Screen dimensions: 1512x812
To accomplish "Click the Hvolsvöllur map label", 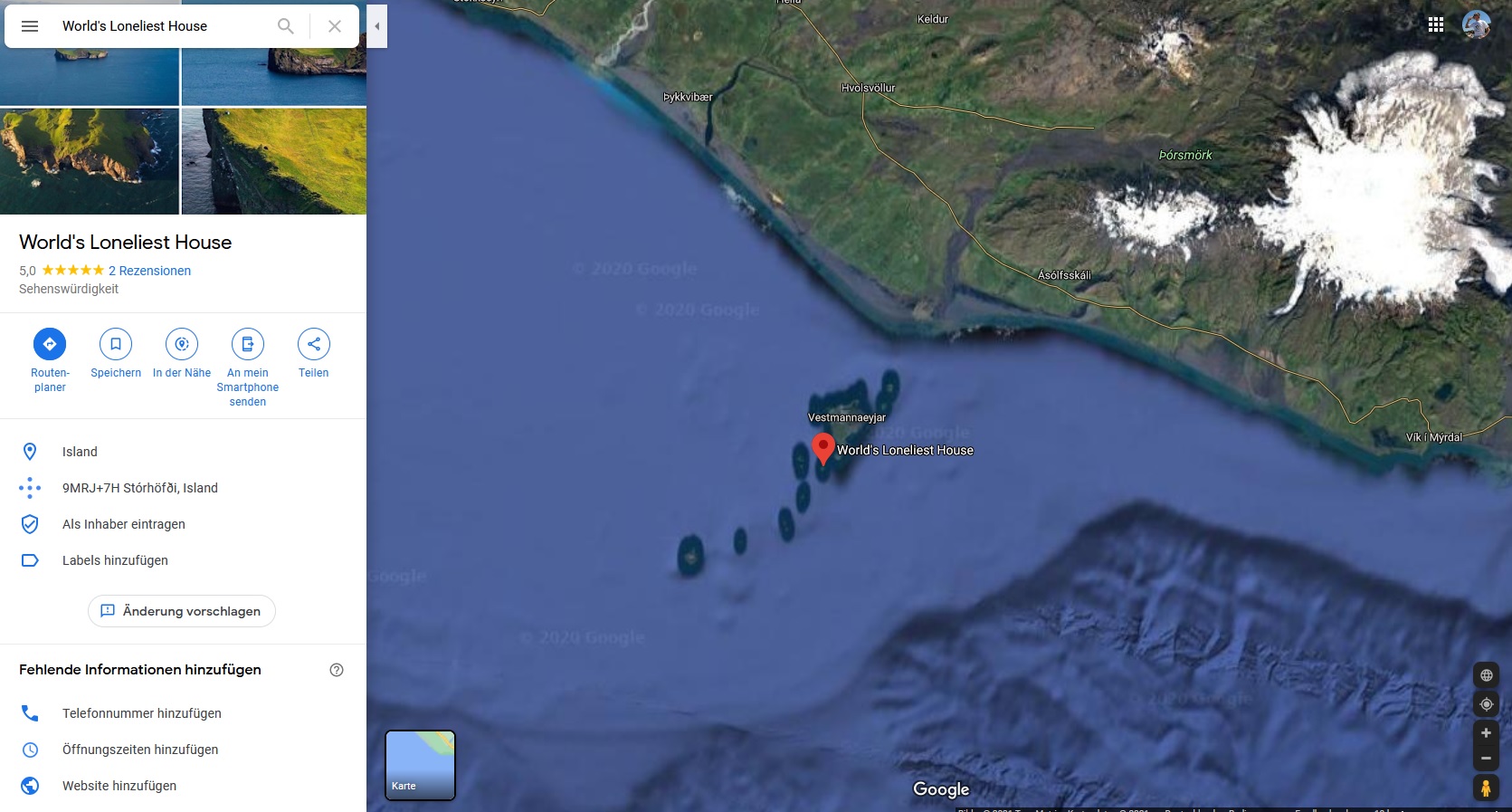I will tap(868, 88).
